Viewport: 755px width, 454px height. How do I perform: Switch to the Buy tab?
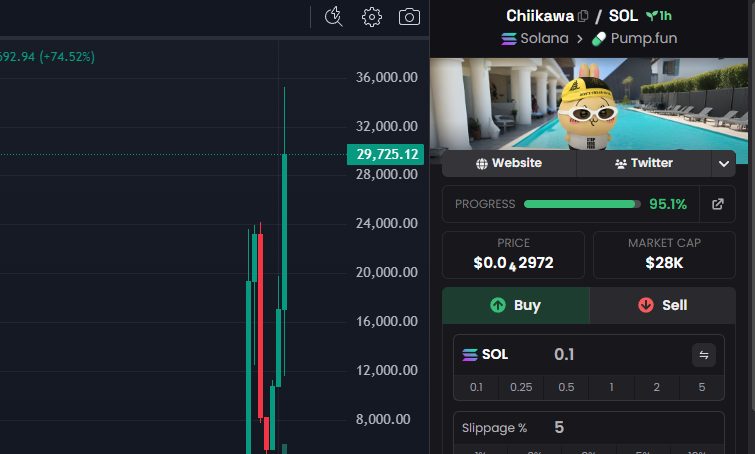(516, 305)
